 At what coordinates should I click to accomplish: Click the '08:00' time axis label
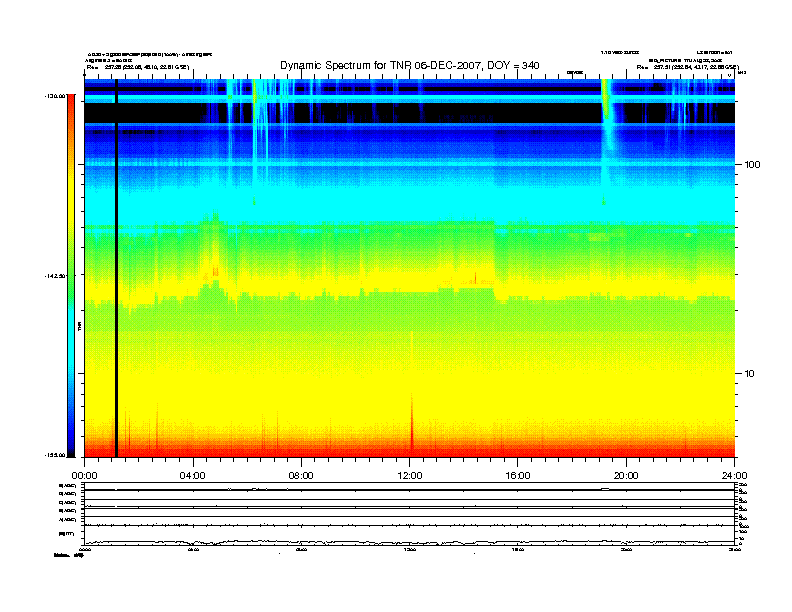[x=301, y=475]
